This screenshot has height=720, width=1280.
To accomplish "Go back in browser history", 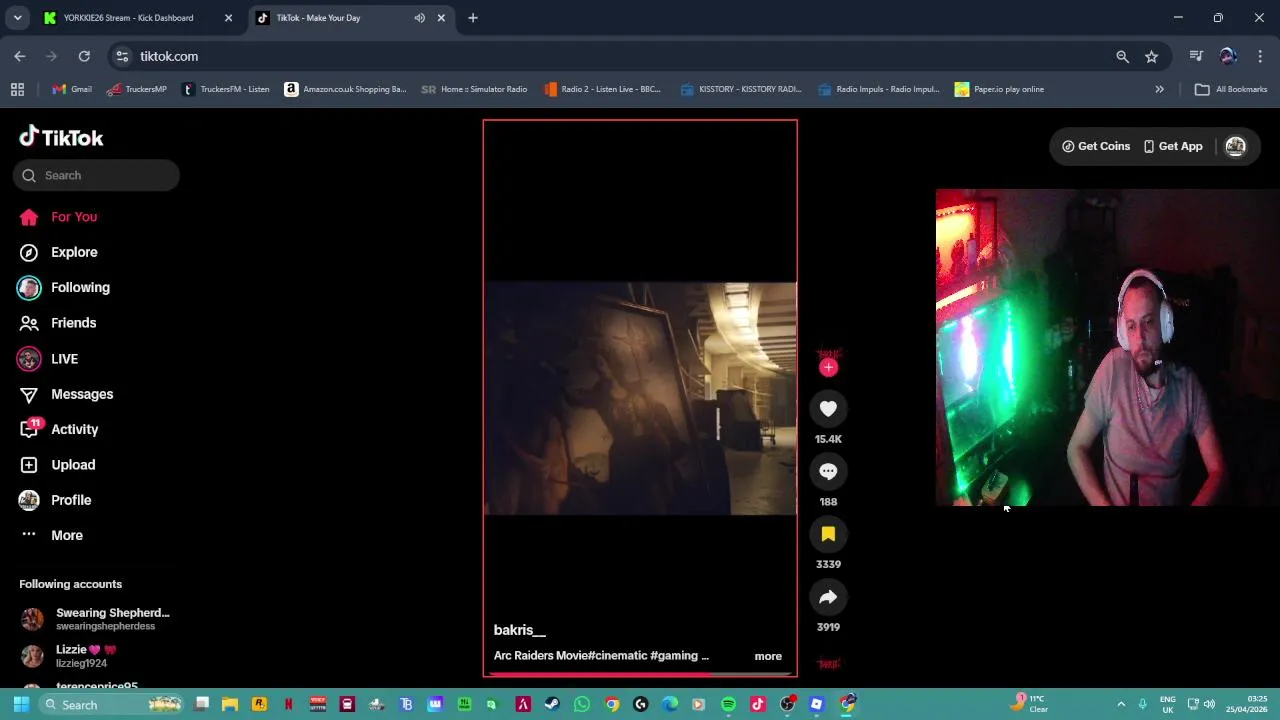I will pos(20,56).
